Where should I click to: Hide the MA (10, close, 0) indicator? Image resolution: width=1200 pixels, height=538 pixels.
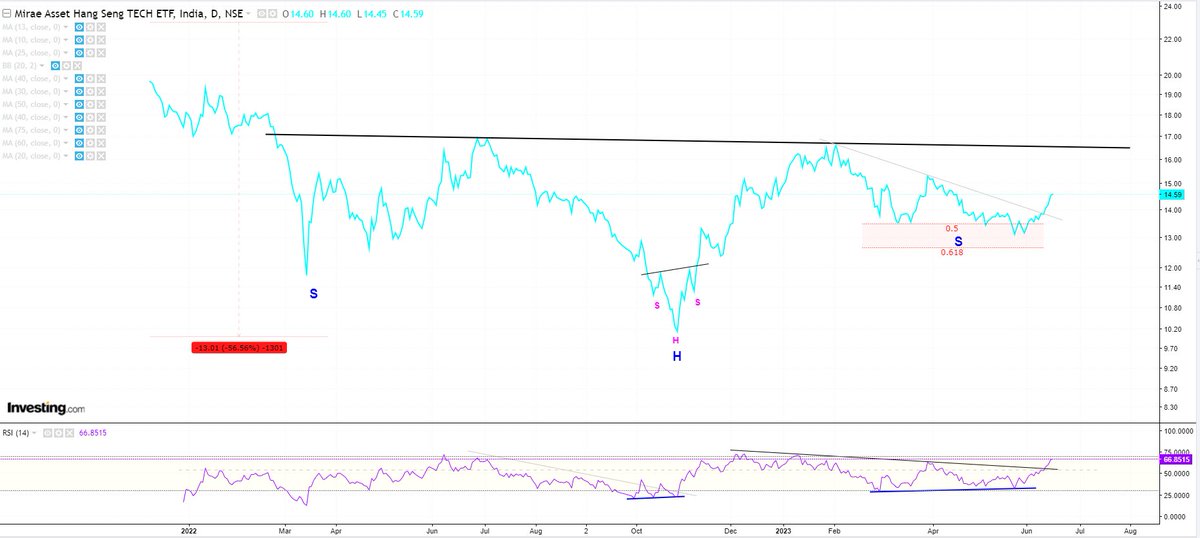pos(79,40)
